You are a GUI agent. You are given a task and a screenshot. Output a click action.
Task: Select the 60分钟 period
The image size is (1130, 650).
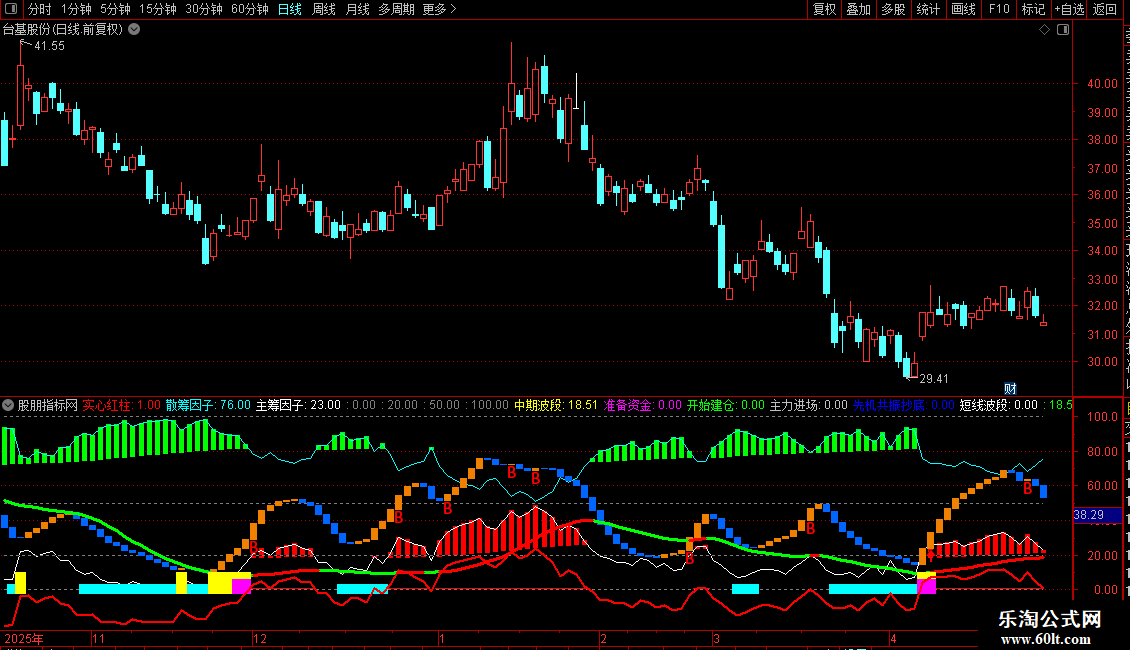point(250,9)
